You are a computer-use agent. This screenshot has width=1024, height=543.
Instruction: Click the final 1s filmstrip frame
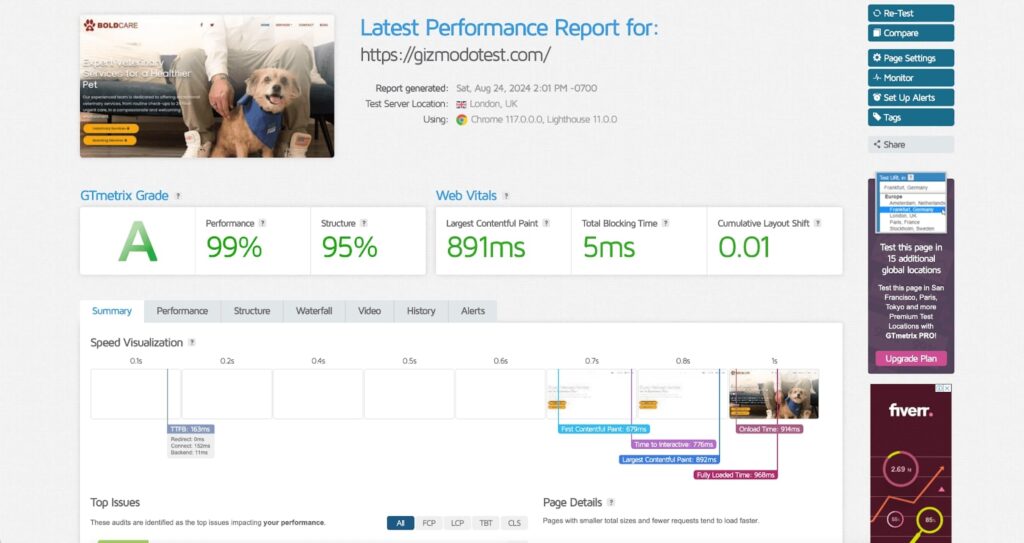click(774, 393)
